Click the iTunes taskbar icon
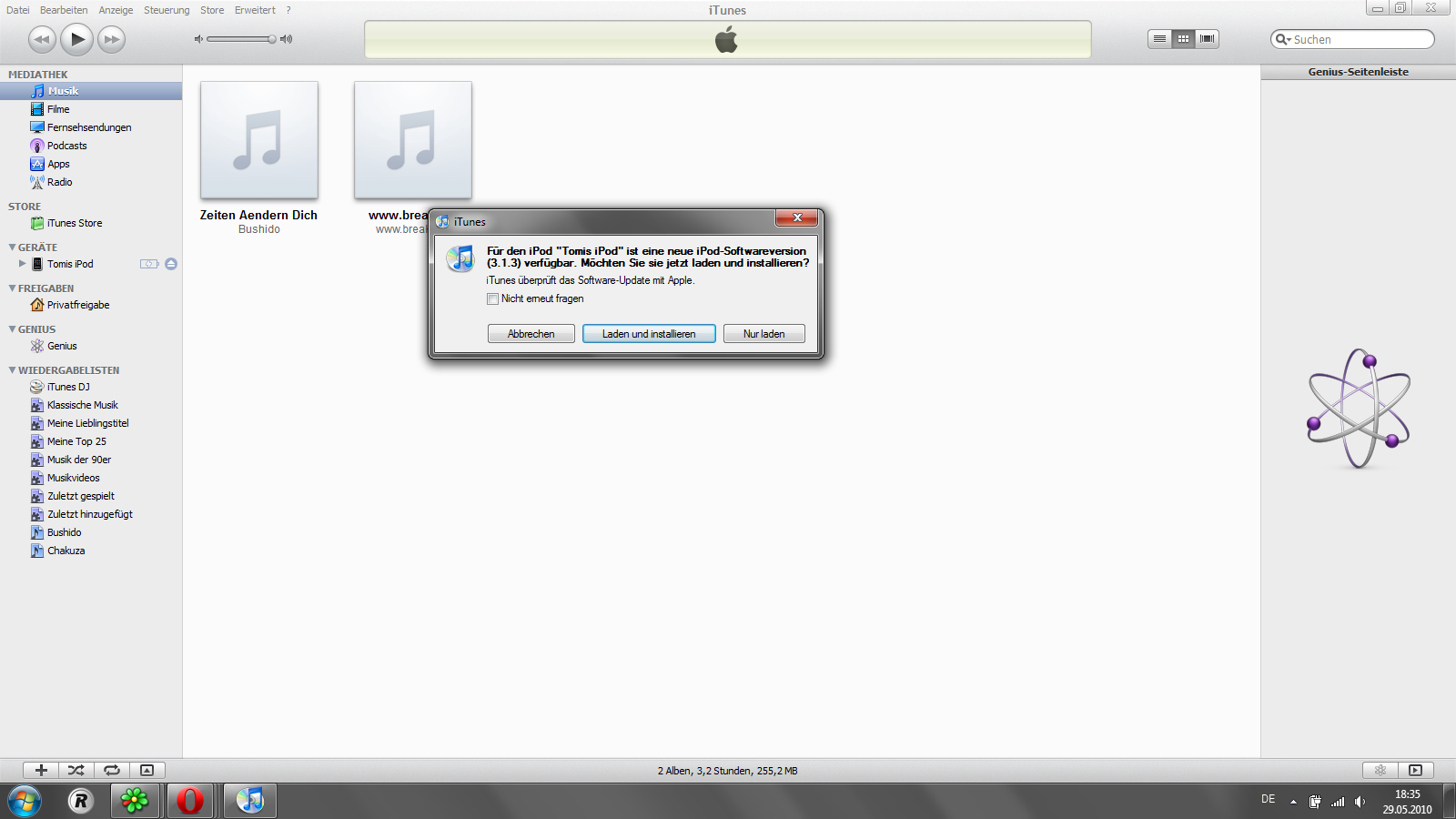 point(249,801)
